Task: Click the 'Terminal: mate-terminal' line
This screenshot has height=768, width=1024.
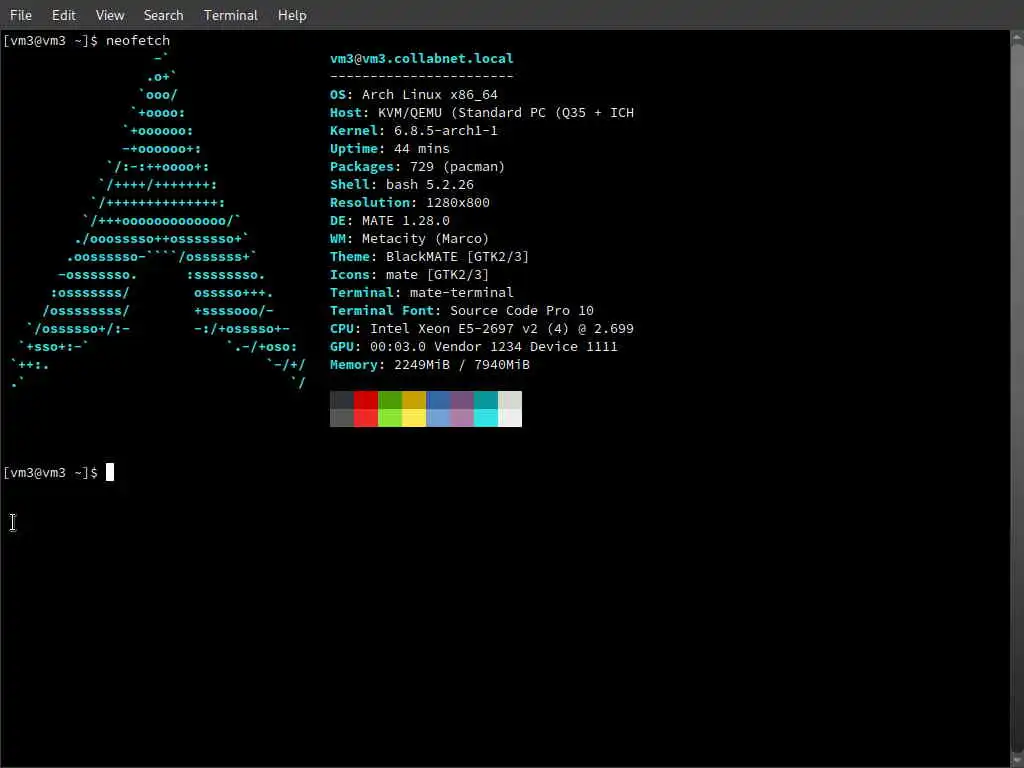Action: pos(422,293)
